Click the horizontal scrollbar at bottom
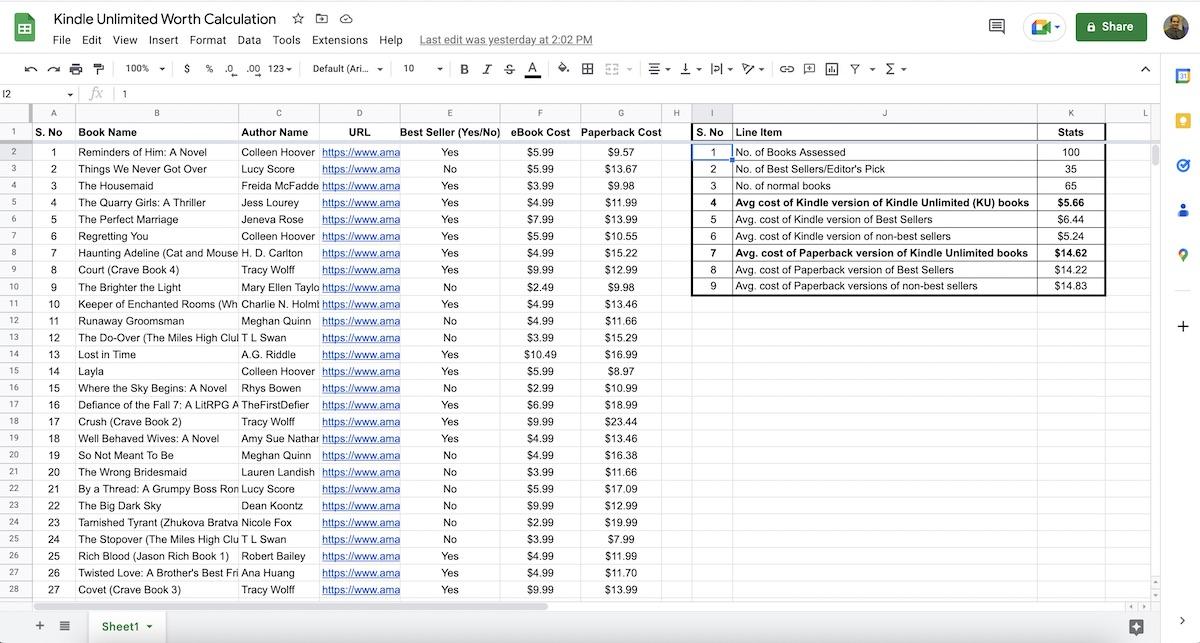This screenshot has height=643, width=1200. click(x=290, y=606)
